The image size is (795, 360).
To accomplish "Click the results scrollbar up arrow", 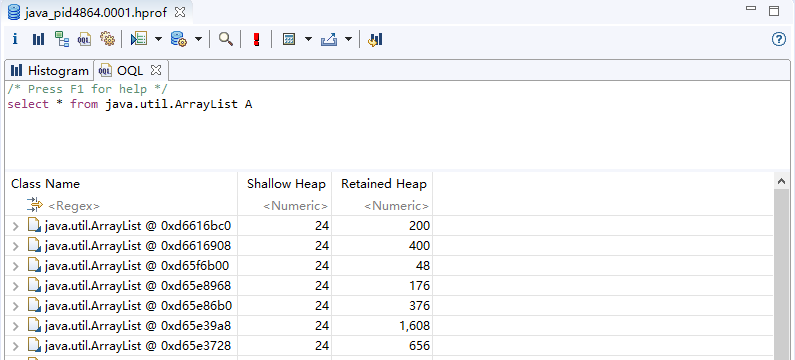I will point(781,181).
